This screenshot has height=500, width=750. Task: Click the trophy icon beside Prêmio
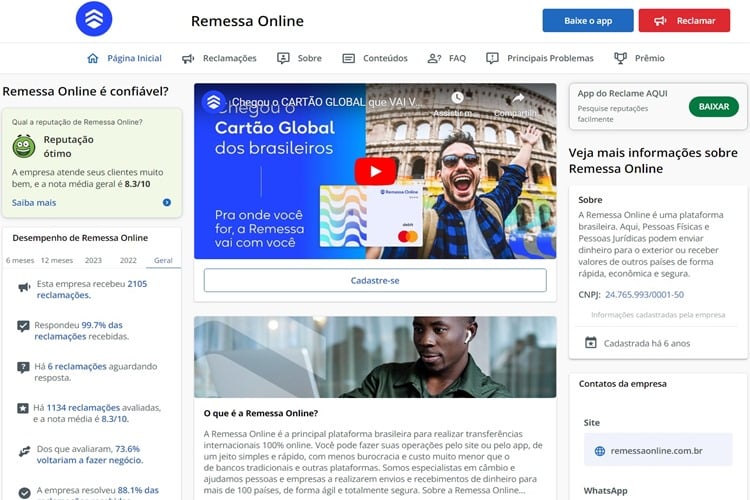[x=620, y=58]
